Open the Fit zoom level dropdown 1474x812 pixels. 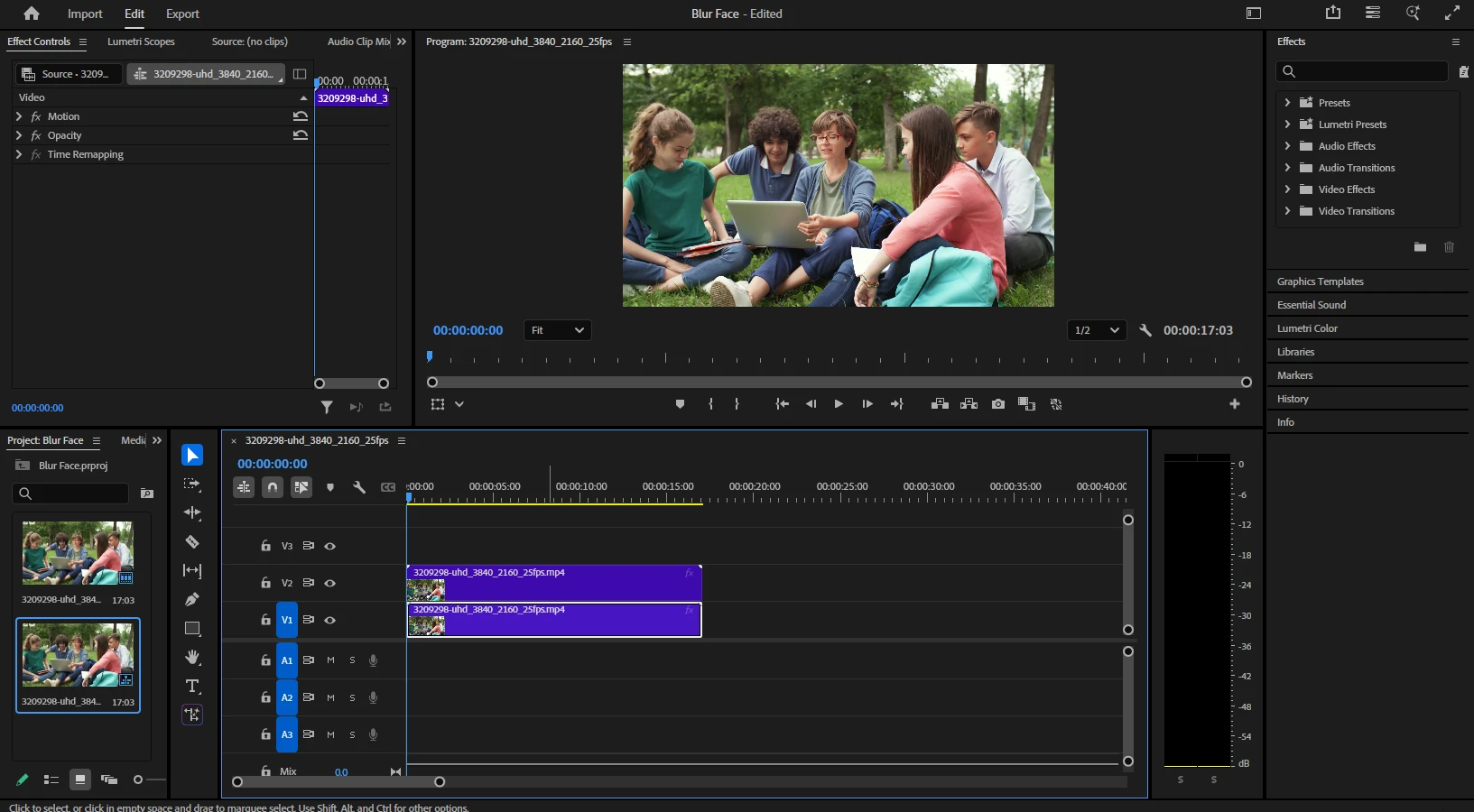point(558,330)
